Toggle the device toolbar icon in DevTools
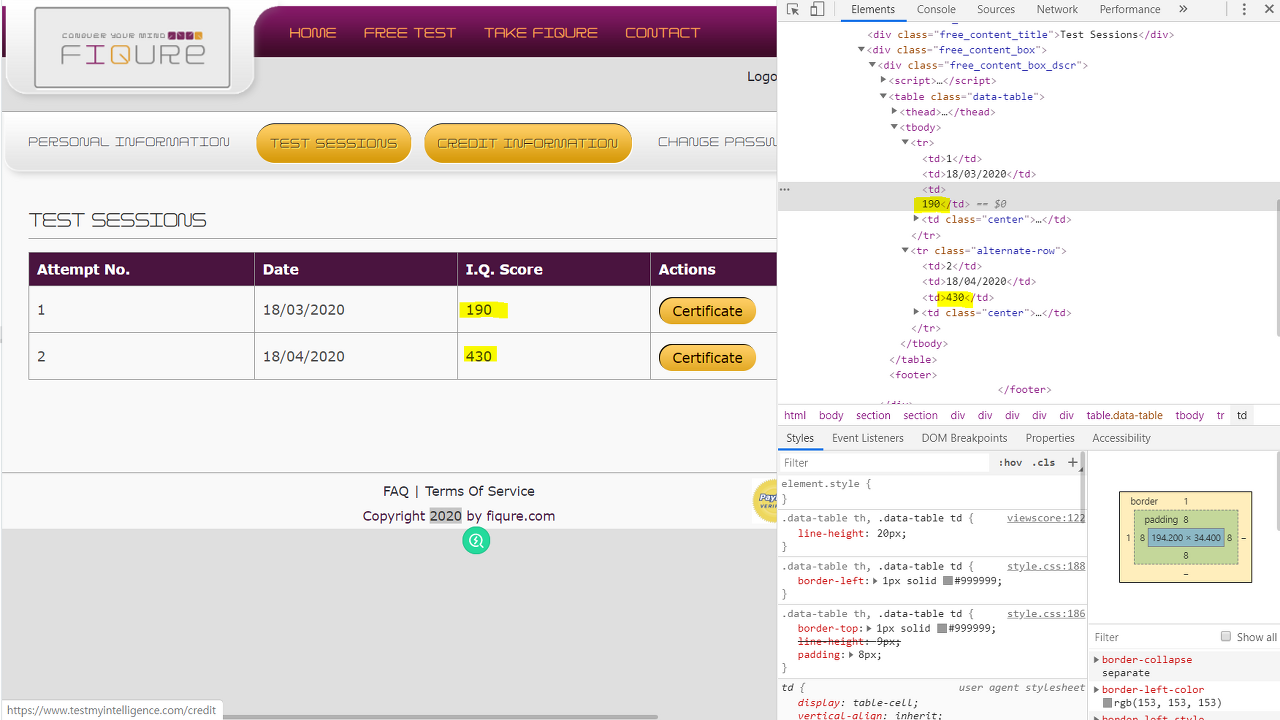Image resolution: width=1280 pixels, height=720 pixels. click(x=817, y=9)
